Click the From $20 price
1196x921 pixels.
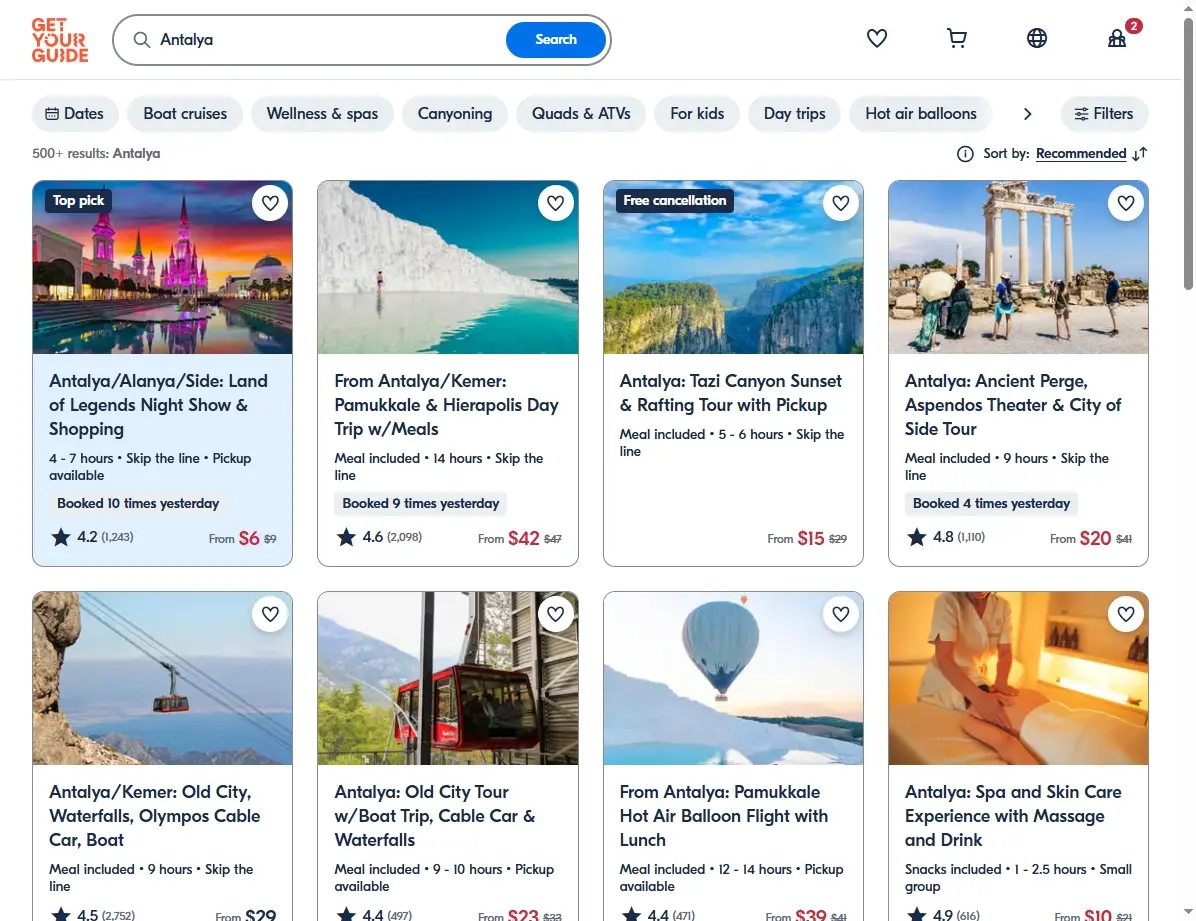coord(1091,539)
